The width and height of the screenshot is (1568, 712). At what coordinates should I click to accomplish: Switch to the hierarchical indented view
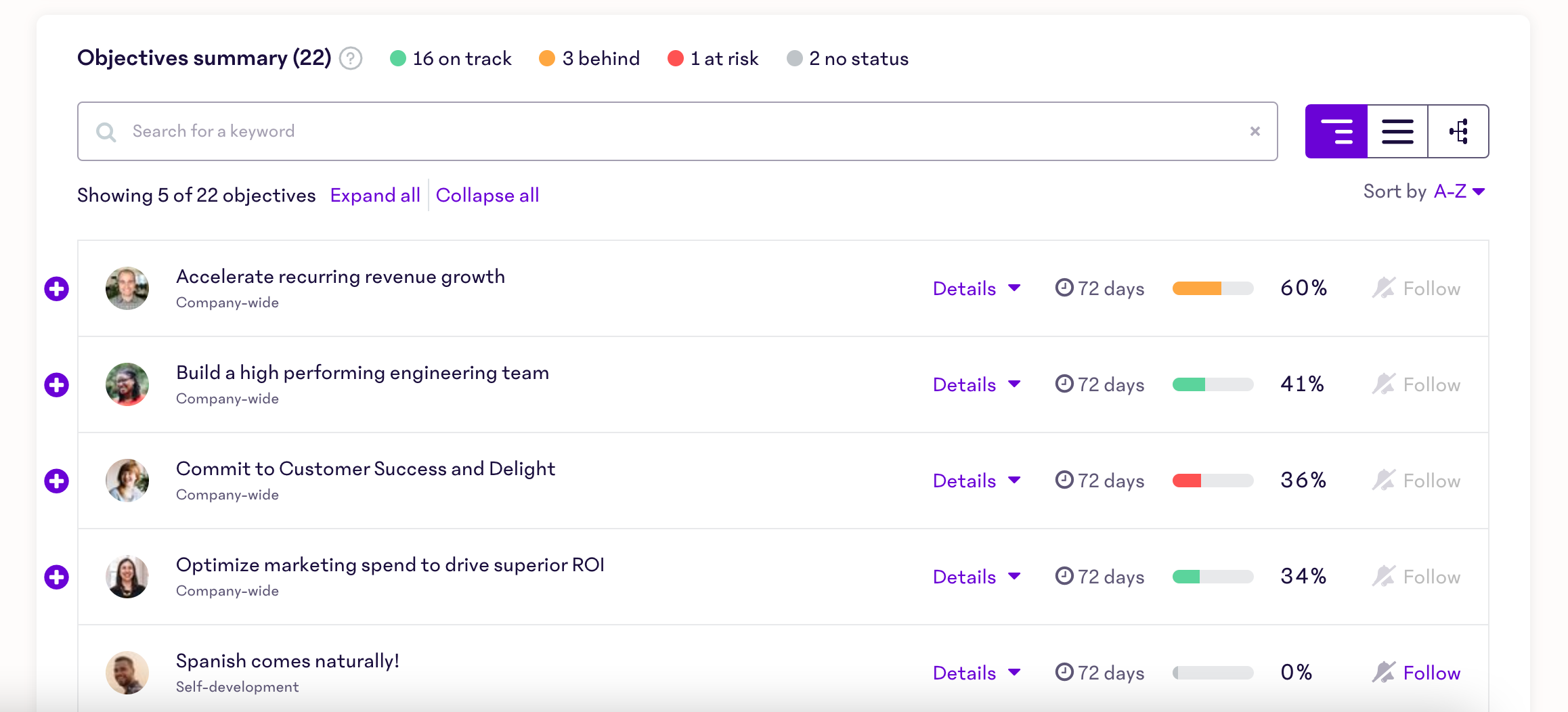click(1336, 131)
